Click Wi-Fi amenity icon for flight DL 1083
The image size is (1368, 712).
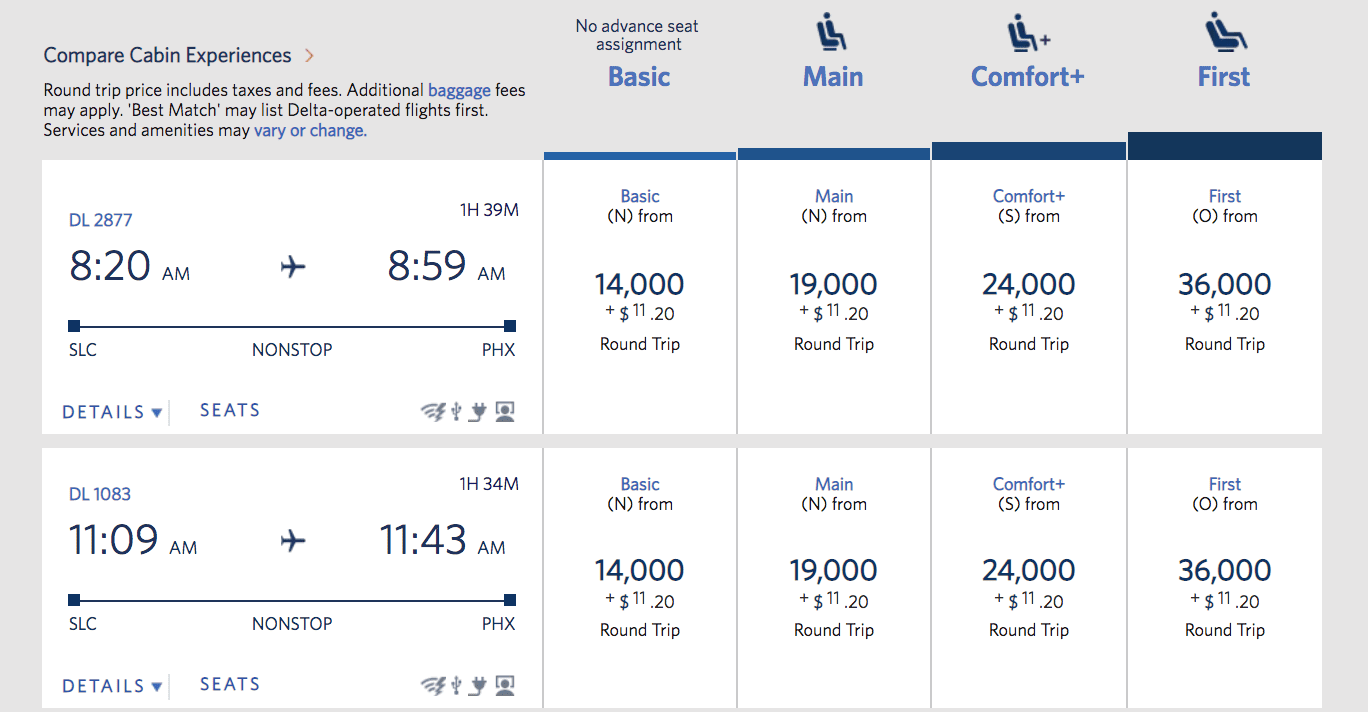pos(433,685)
